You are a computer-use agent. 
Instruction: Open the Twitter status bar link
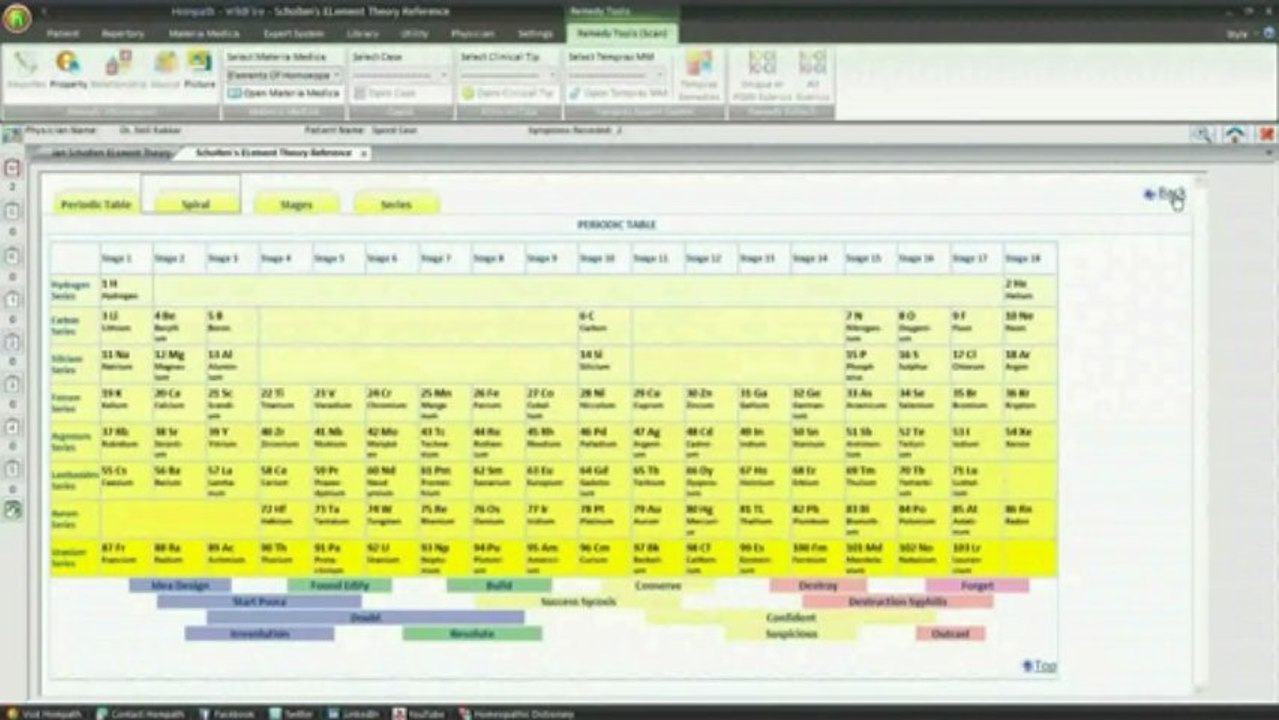(291, 714)
